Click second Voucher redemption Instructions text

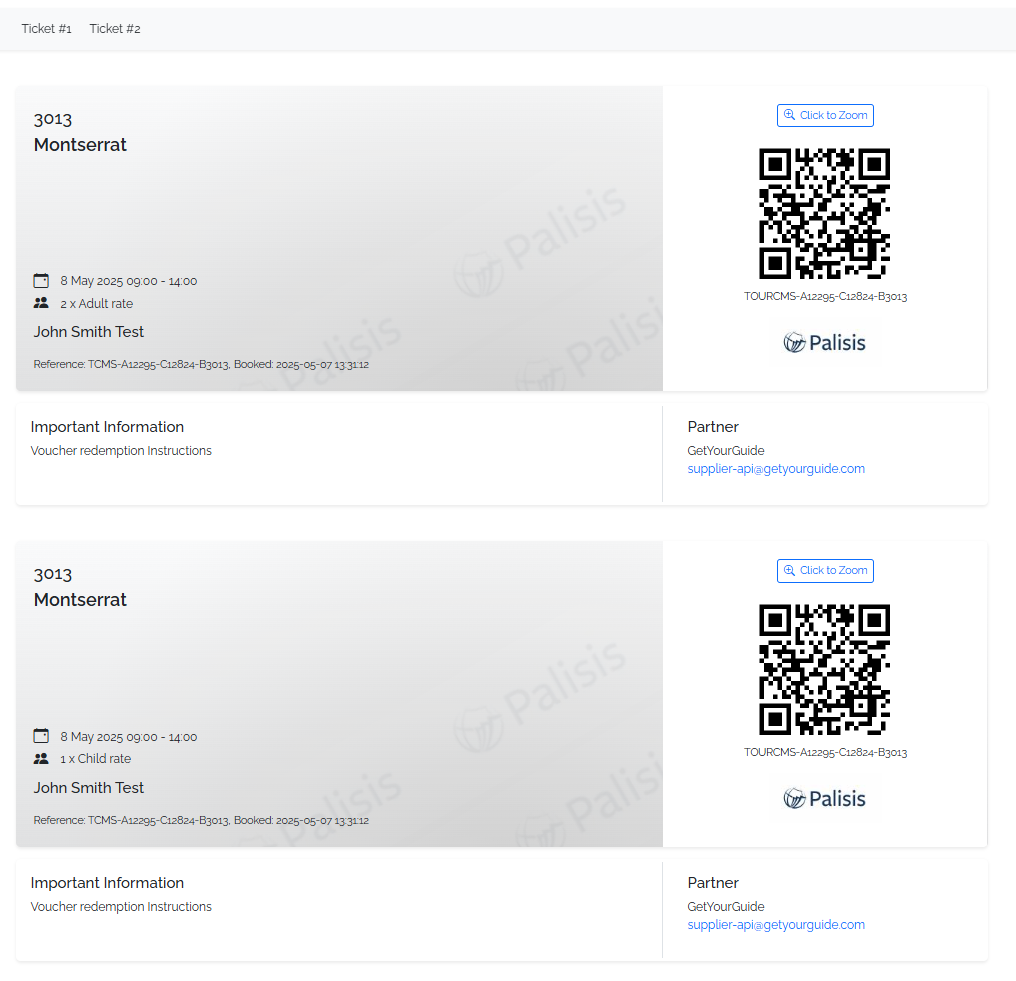click(x=121, y=906)
